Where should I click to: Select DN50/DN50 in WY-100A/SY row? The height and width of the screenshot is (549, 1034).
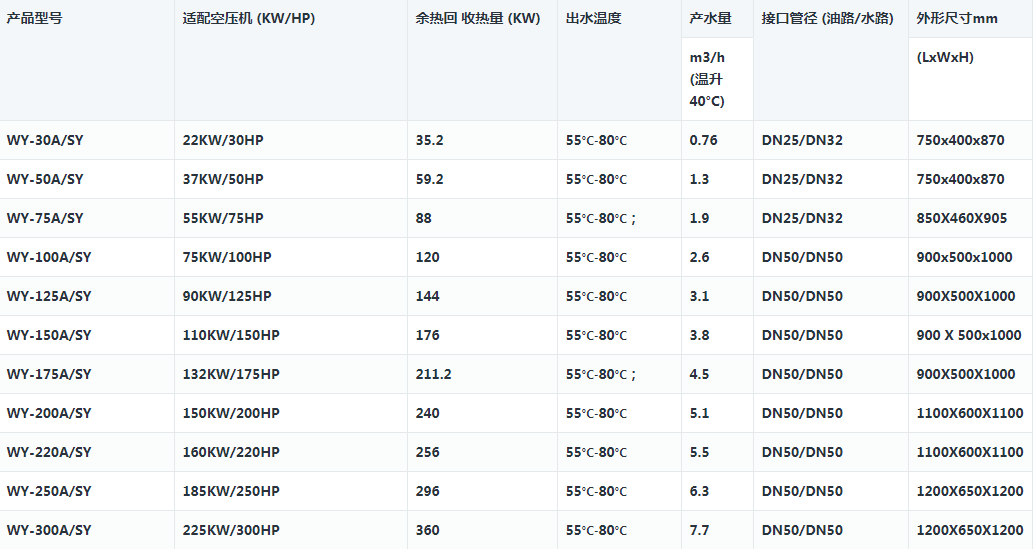point(802,257)
